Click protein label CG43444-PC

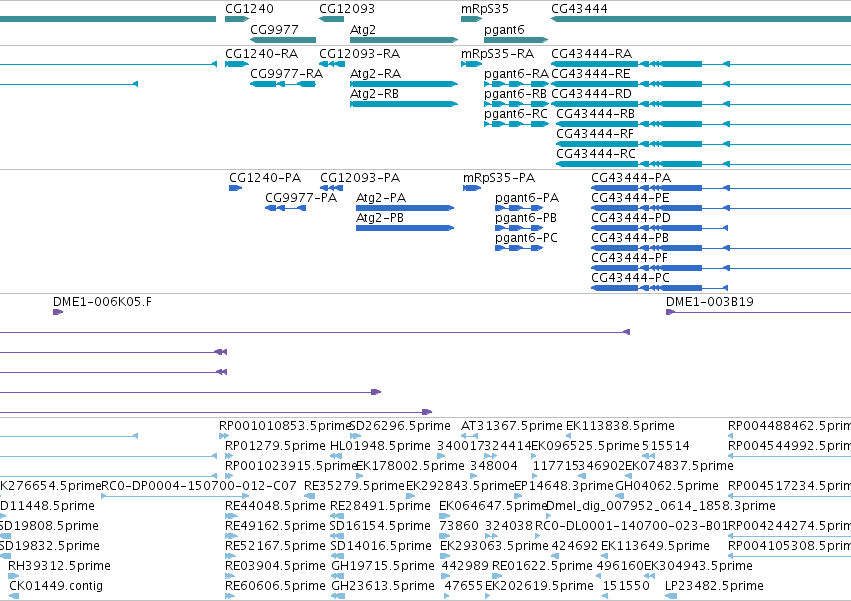631,277
